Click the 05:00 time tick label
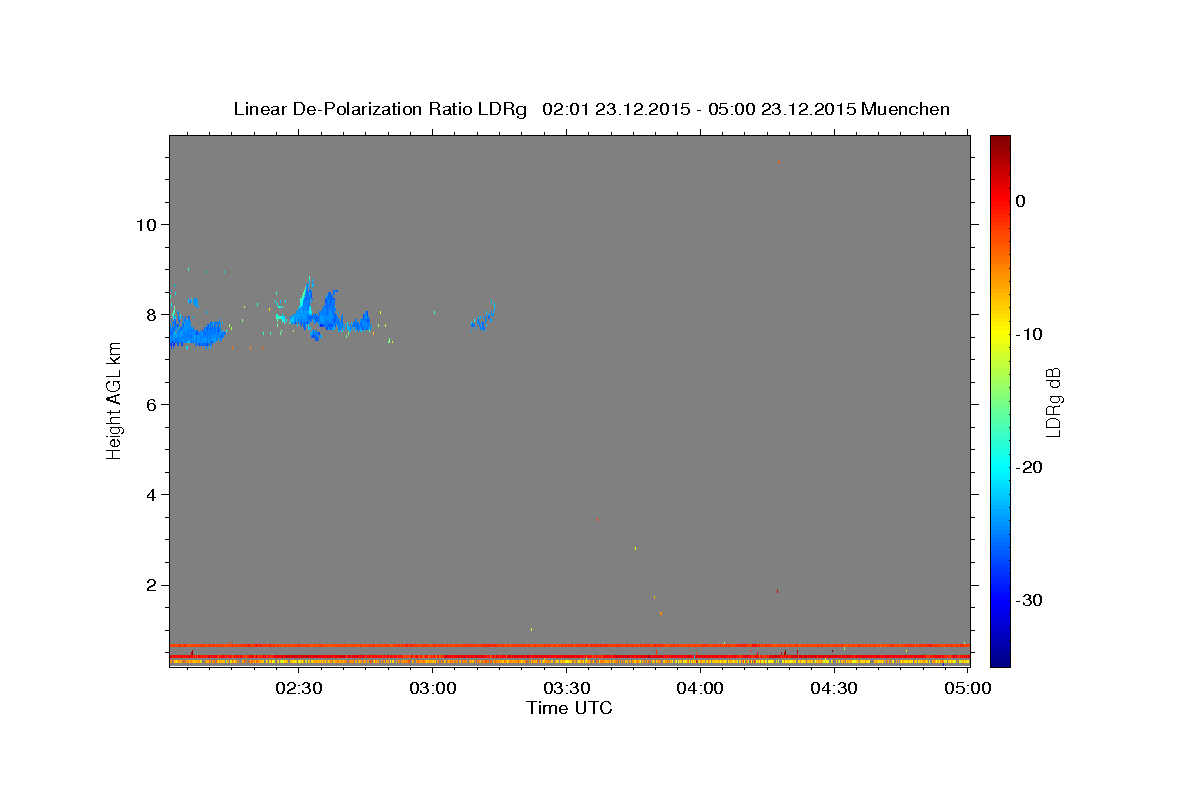Viewport: 1200px width, 800px height. 967,688
